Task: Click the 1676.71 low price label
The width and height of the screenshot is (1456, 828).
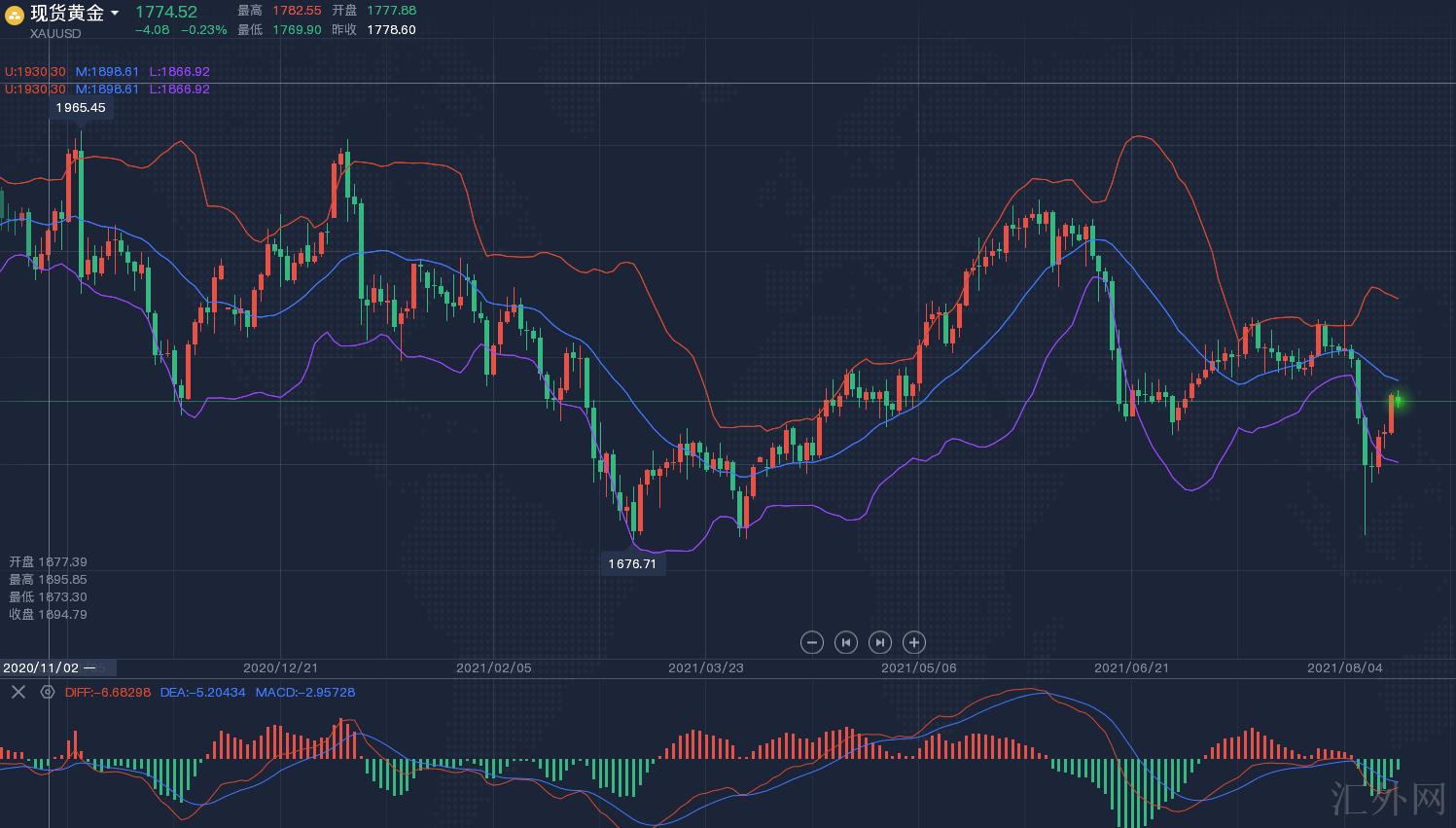Action: click(632, 563)
